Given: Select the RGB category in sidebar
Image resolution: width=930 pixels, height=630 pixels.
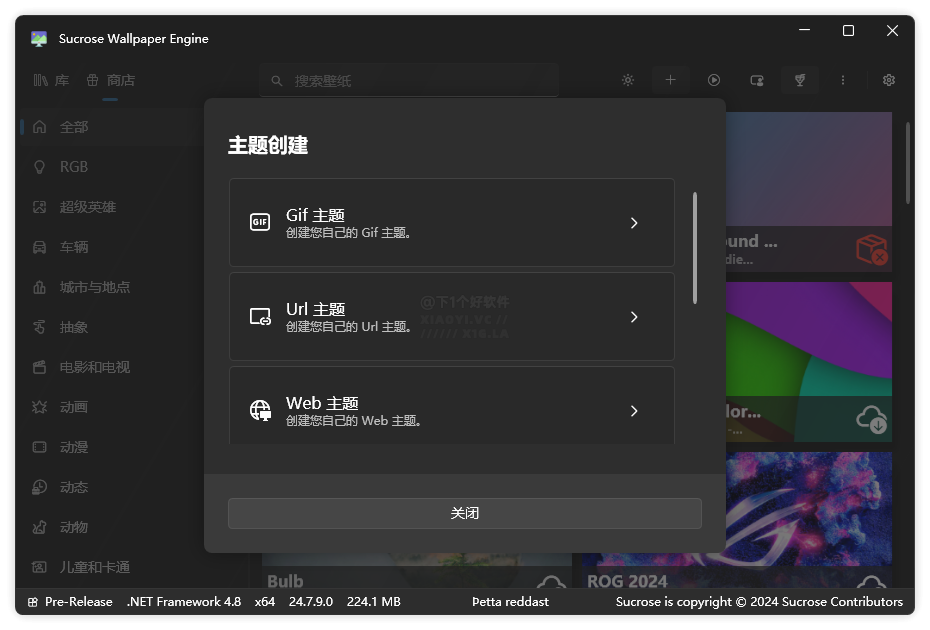Looking at the screenshot, I should coord(112,167).
